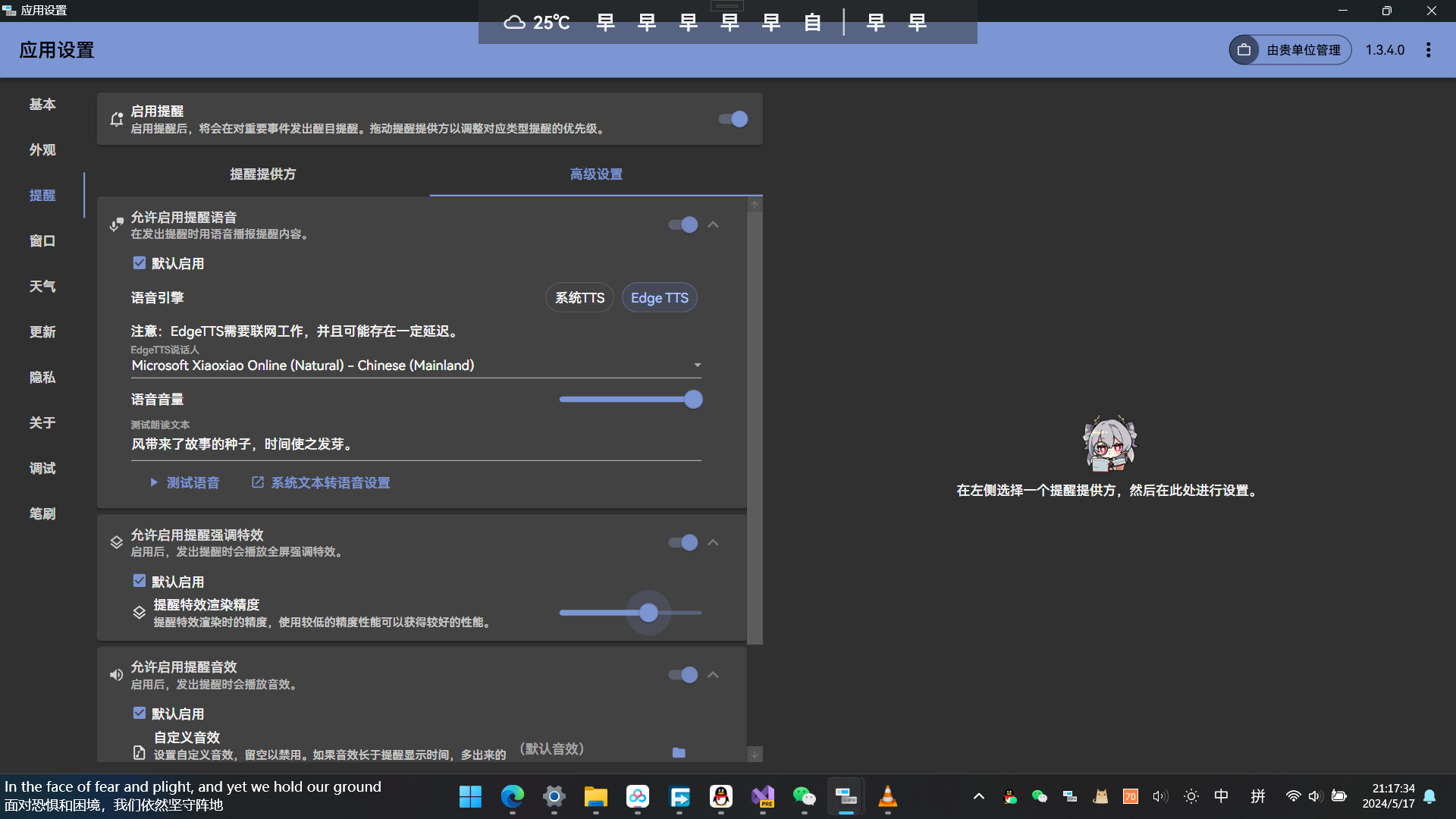The width and height of the screenshot is (1456, 819).
Task: Click the briefcase organization-managed icon
Action: coord(1244,50)
